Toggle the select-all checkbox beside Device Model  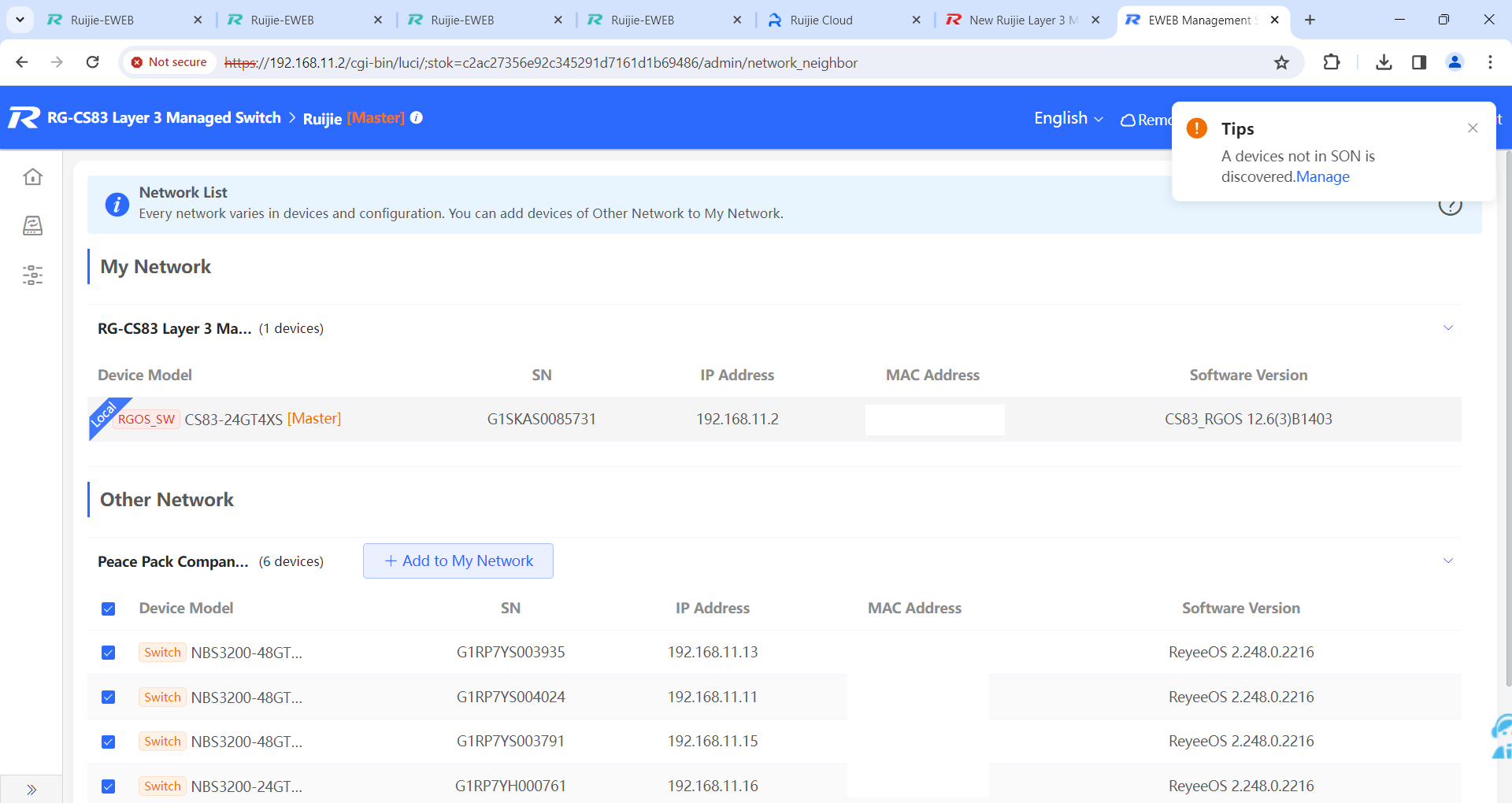[109, 609]
